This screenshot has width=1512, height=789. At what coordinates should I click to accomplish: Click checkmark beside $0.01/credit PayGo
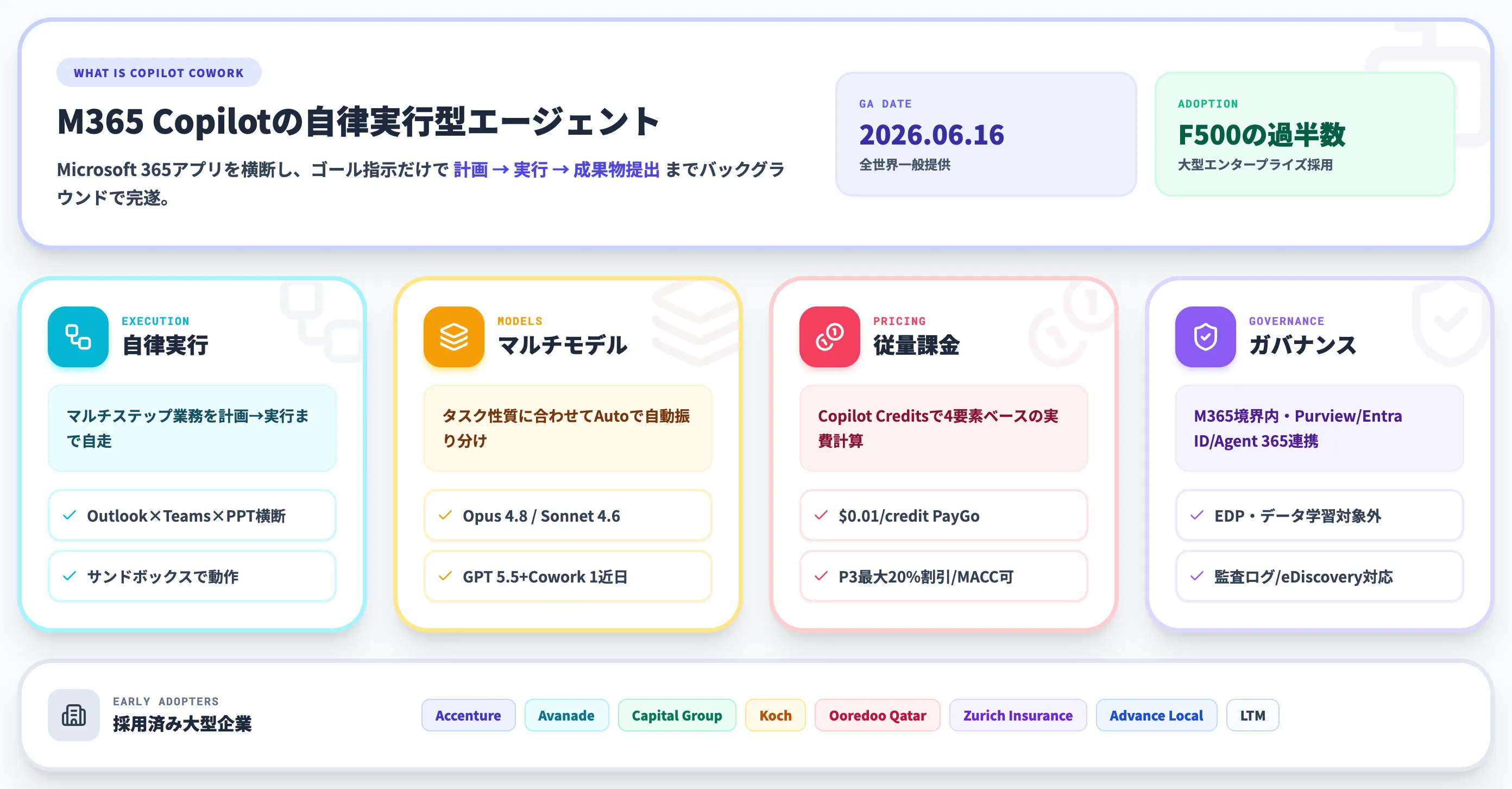coord(821,516)
